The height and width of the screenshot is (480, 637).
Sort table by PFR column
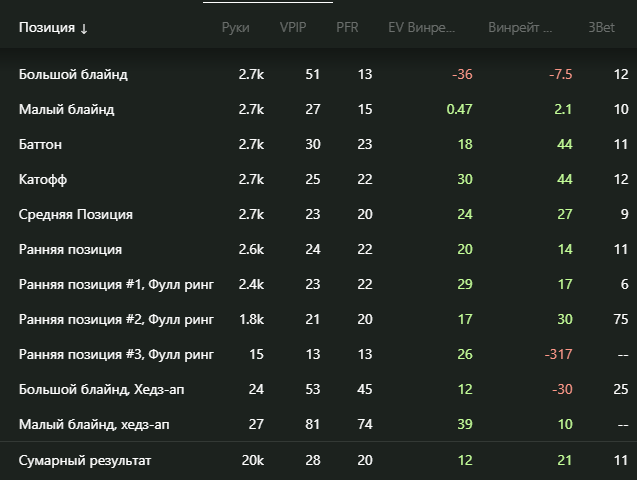[x=349, y=28]
